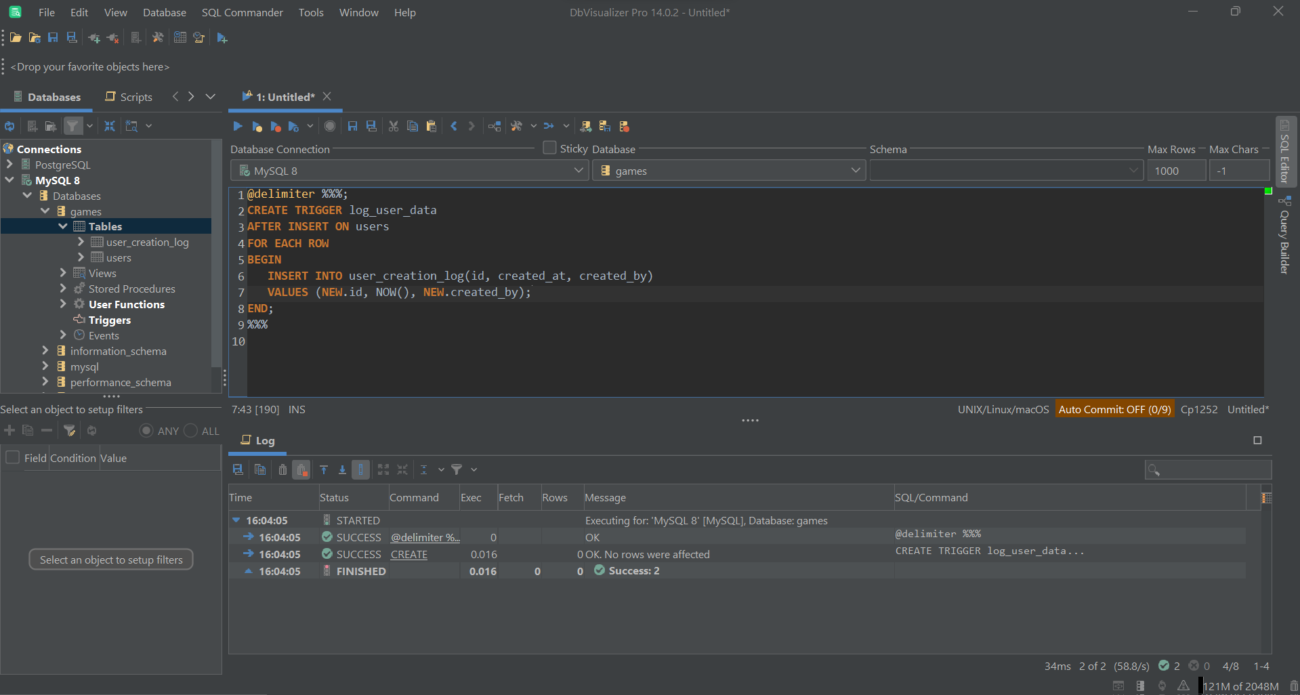Pin the Log scroll lock icon
This screenshot has height=695, width=1300.
[360, 469]
